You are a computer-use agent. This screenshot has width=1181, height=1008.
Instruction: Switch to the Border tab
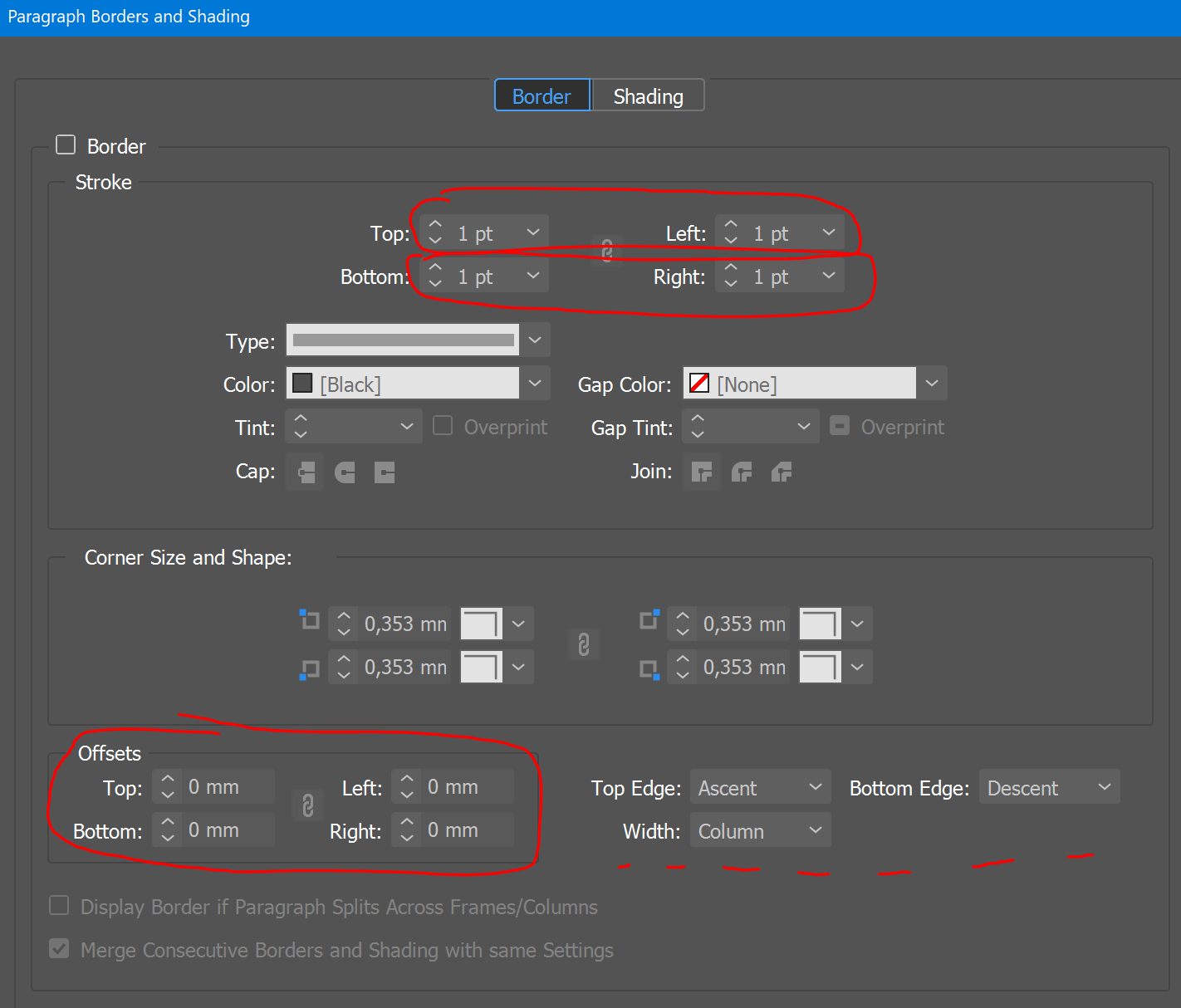pos(542,95)
